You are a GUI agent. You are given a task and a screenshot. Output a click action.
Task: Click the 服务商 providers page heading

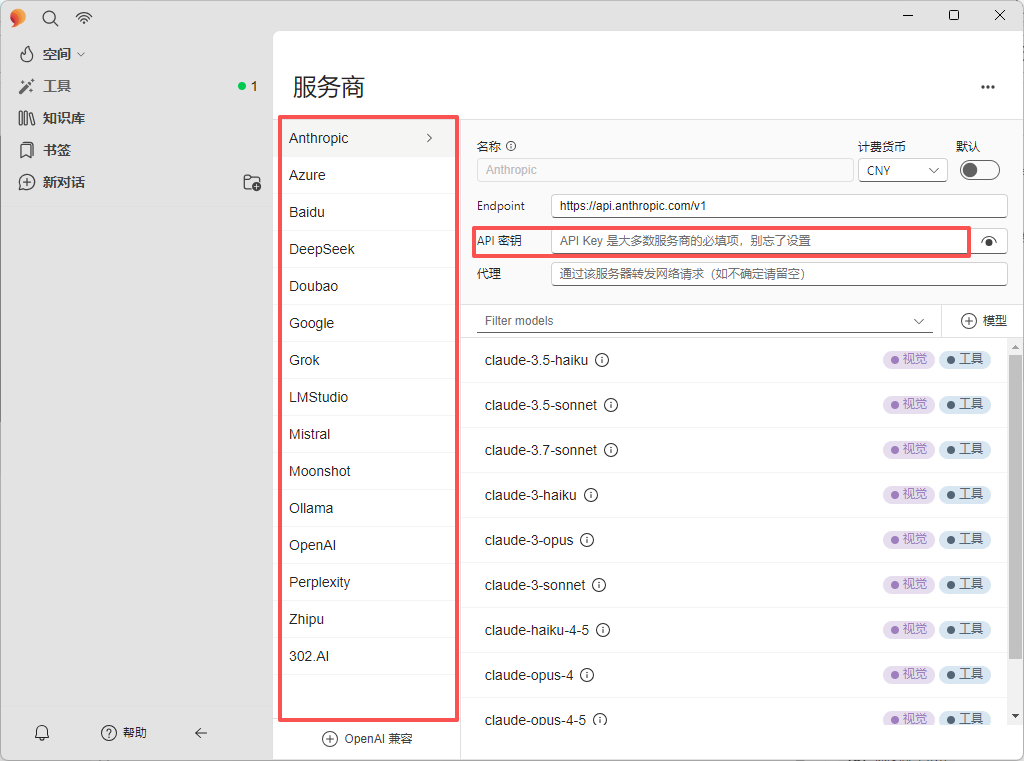click(328, 87)
